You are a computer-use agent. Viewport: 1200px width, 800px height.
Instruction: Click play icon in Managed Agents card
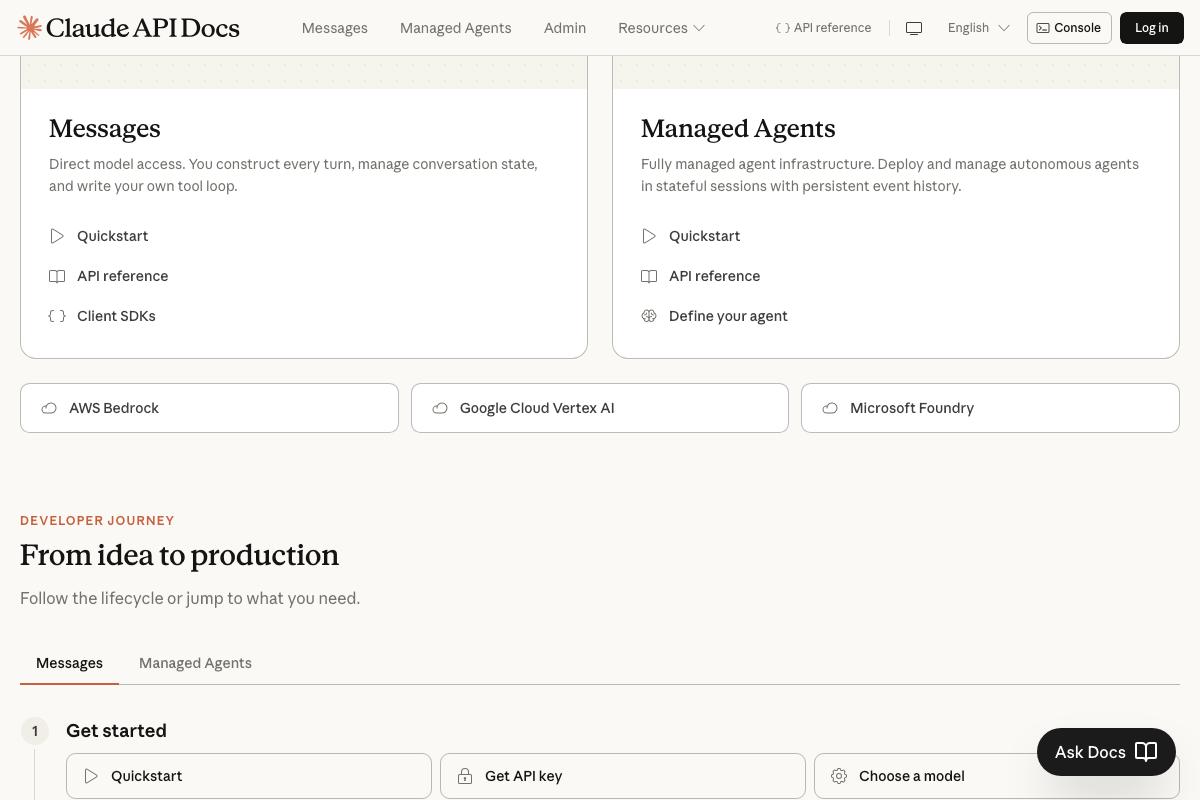point(649,236)
